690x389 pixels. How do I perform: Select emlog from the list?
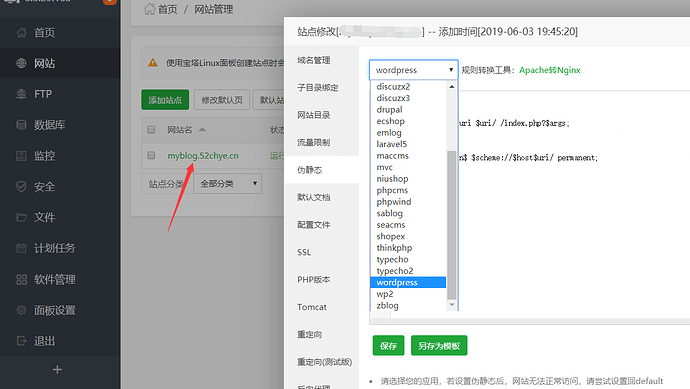(x=408, y=132)
